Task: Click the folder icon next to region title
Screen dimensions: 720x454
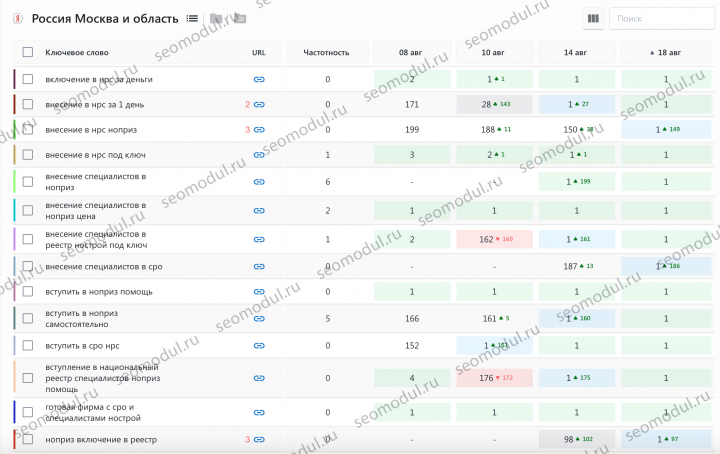Action: 216,18
